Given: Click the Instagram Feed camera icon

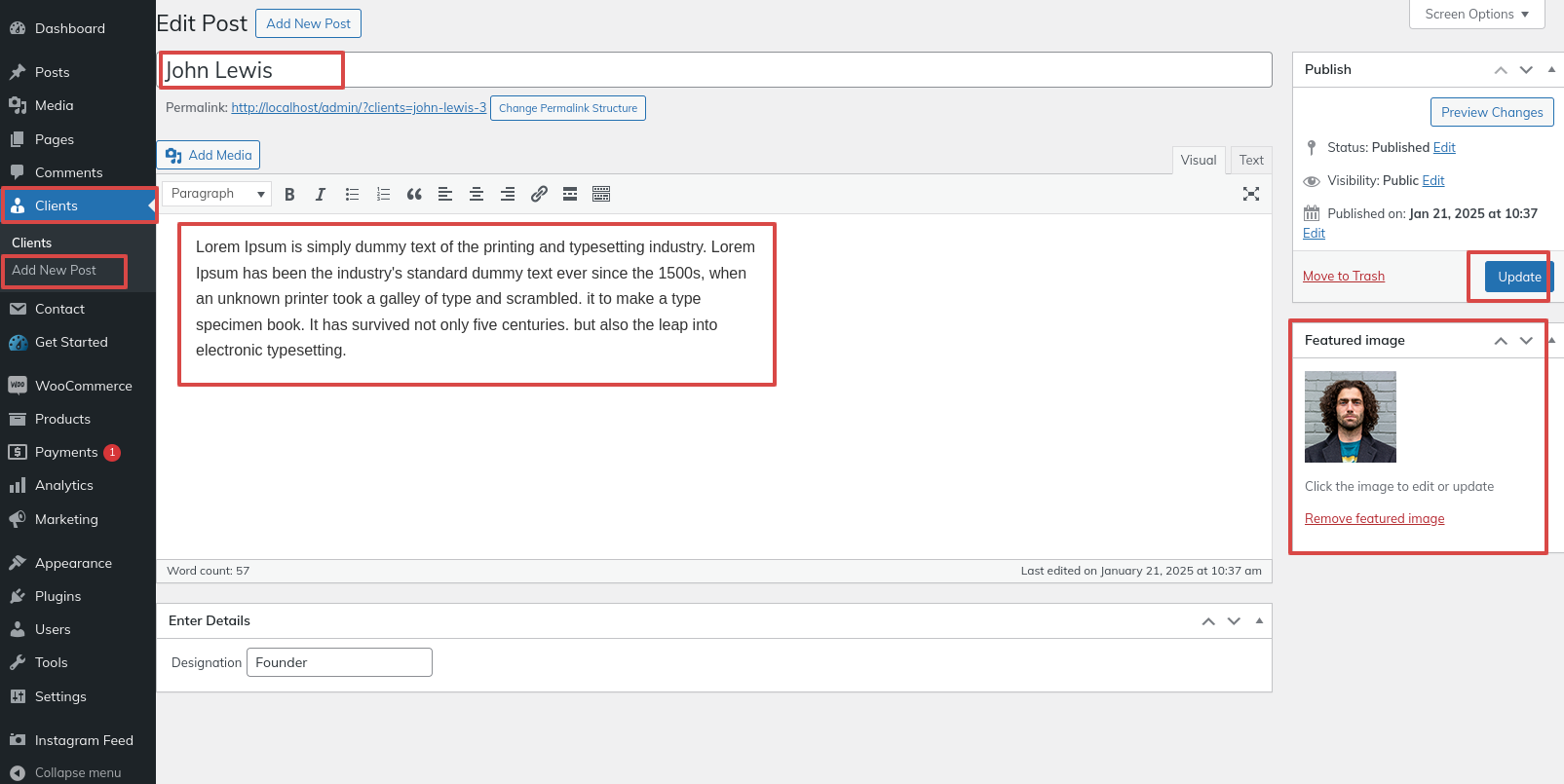Looking at the screenshot, I should [x=18, y=740].
